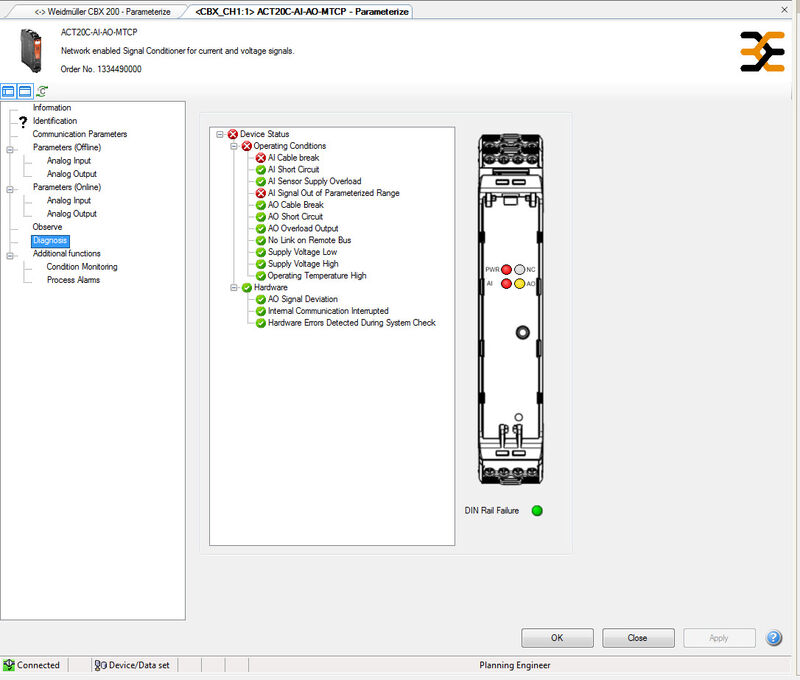Collapse the Device Status tree node
The image size is (800, 680).
(220, 135)
